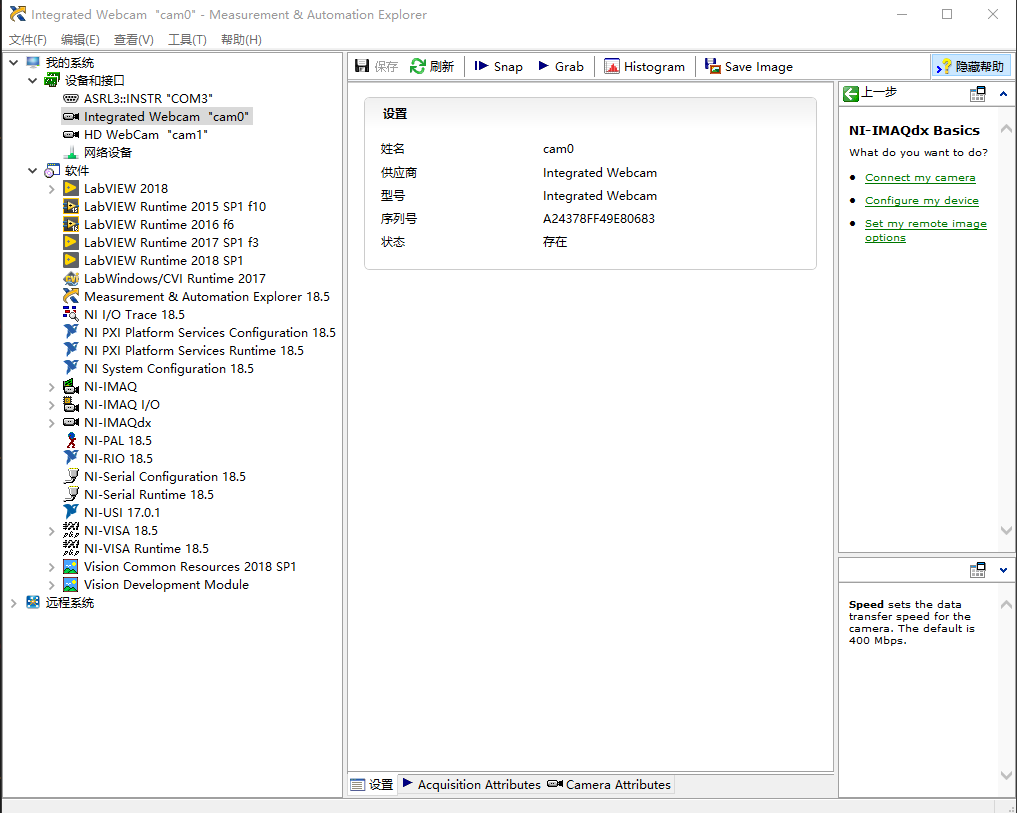Click Measurement & Automation Explorer 18.5 icon
Image resolution: width=1017 pixels, height=813 pixels.
[71, 297]
